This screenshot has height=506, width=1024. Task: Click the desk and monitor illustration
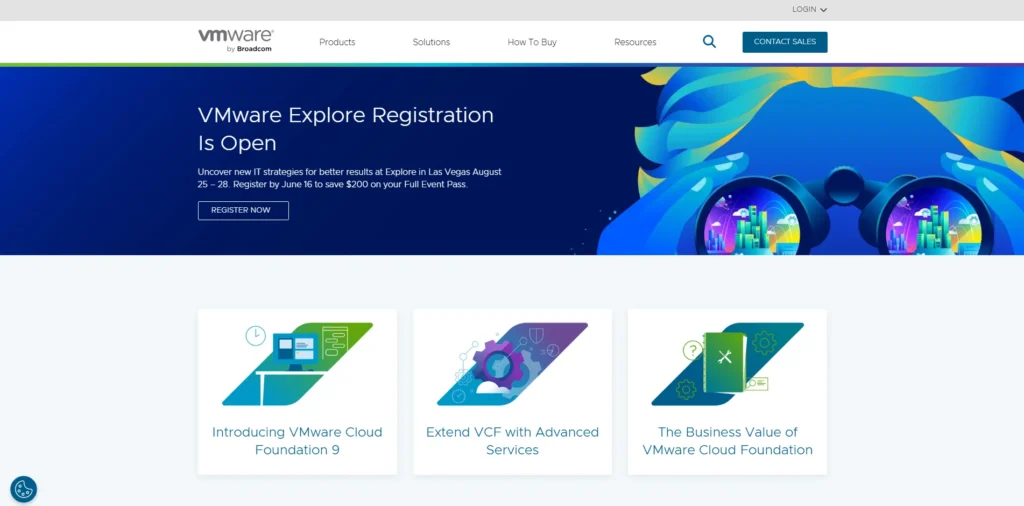[x=297, y=364]
